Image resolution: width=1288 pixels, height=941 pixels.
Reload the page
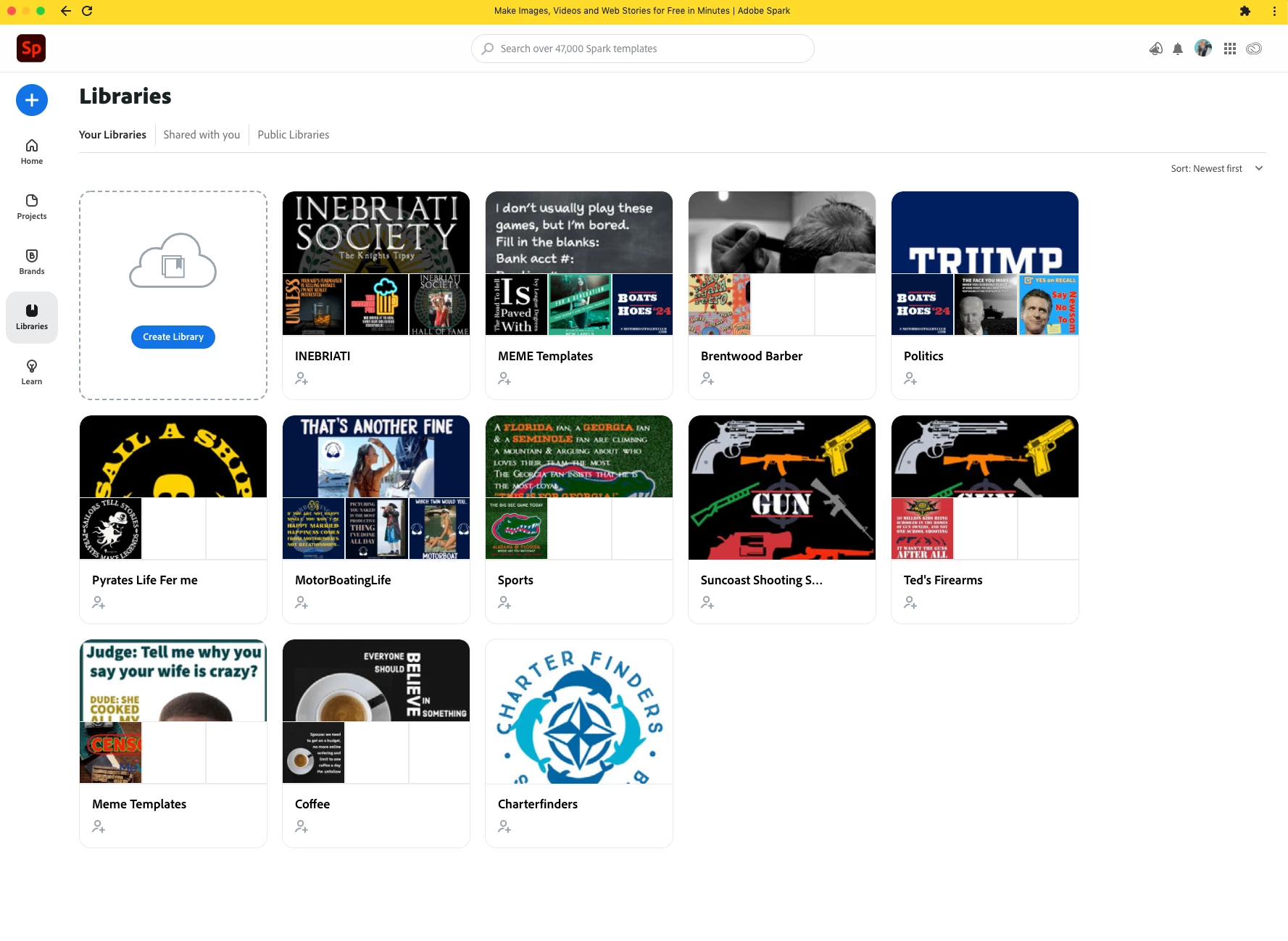(87, 11)
